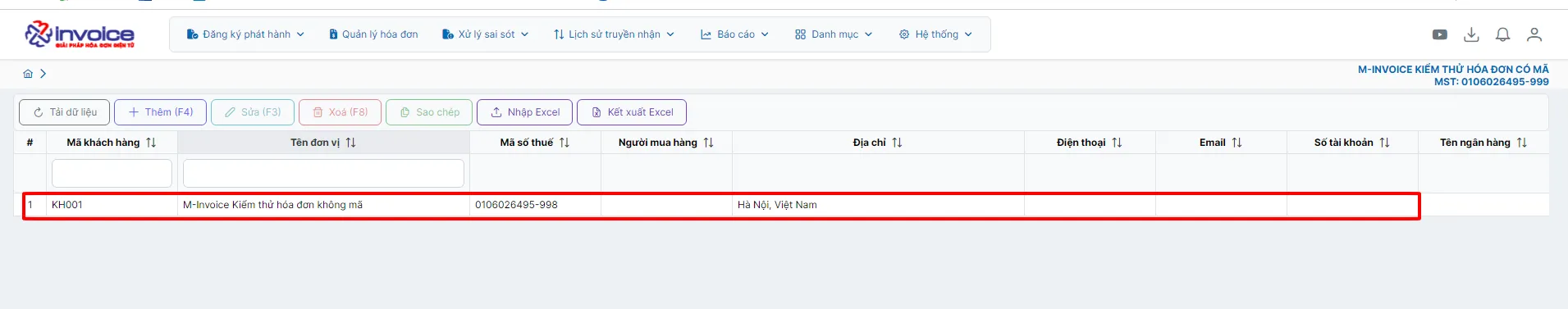
Task: Open notifications bell icon
Action: coord(1502,34)
